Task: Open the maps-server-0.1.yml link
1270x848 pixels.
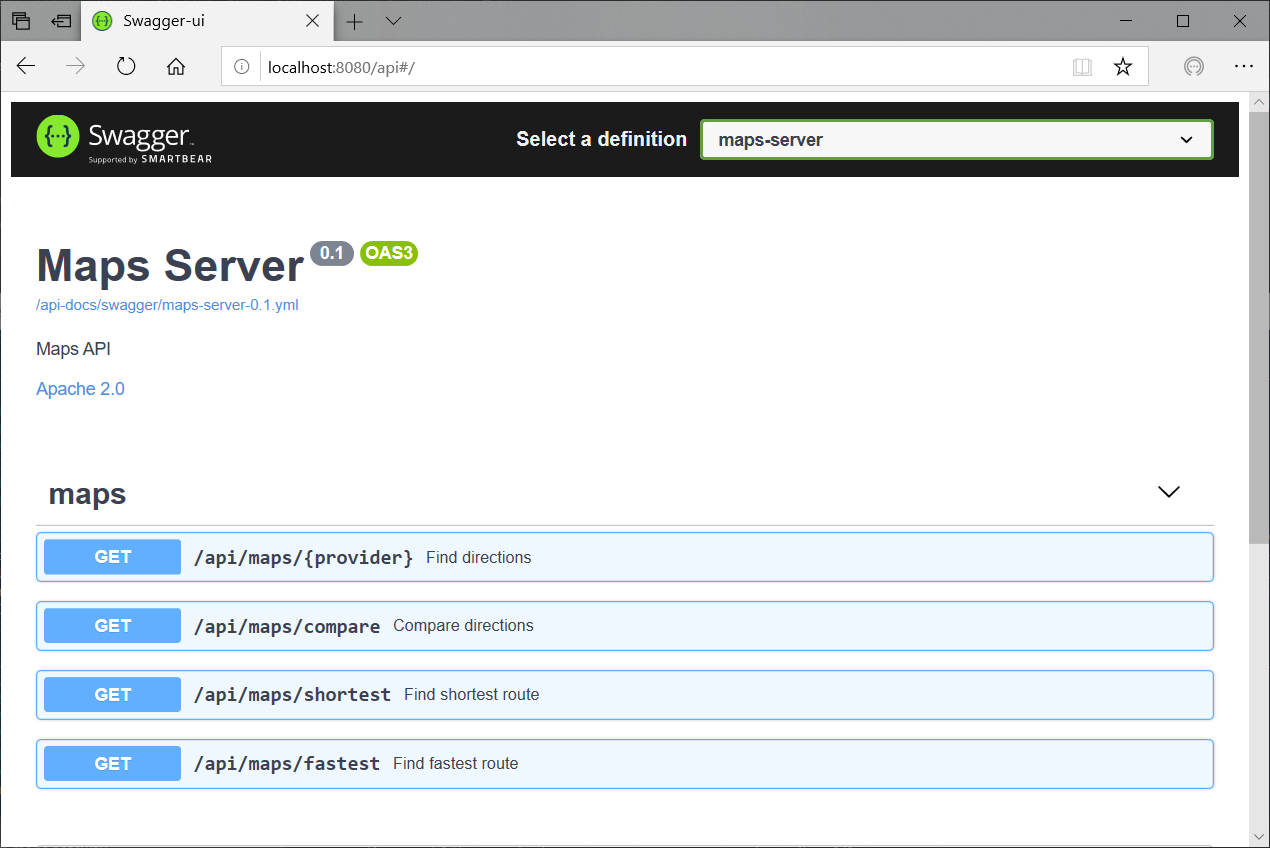Action: pos(167,305)
